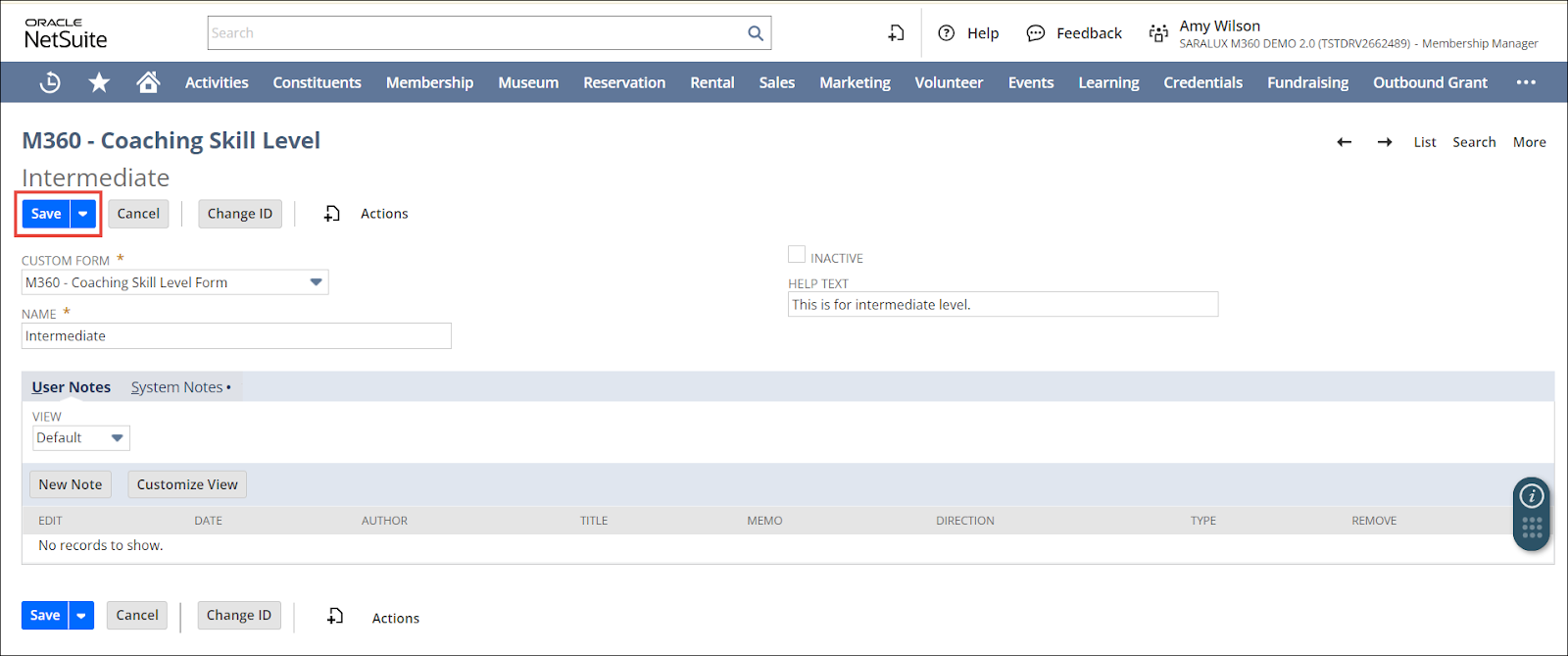Expand the top Save button dropdown arrow
Viewport: 1568px width, 656px height.
[x=83, y=214]
